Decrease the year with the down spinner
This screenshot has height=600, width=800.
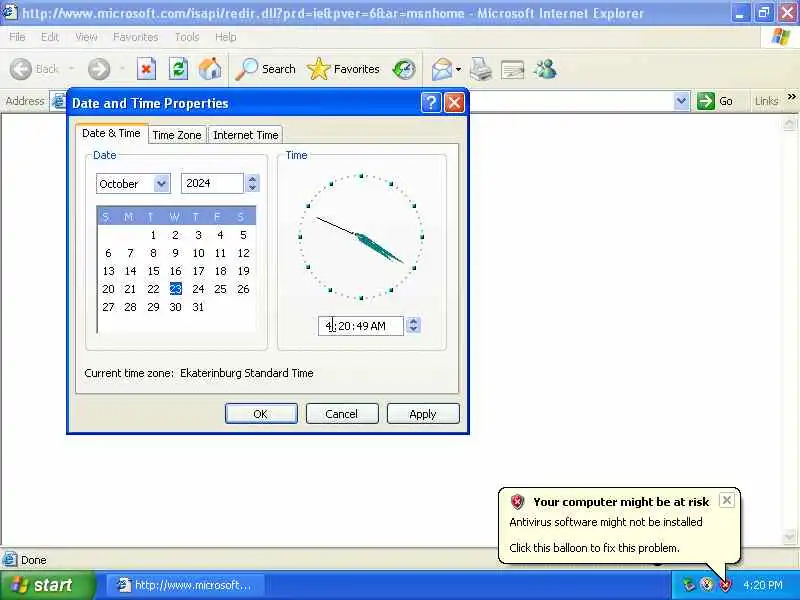252,188
